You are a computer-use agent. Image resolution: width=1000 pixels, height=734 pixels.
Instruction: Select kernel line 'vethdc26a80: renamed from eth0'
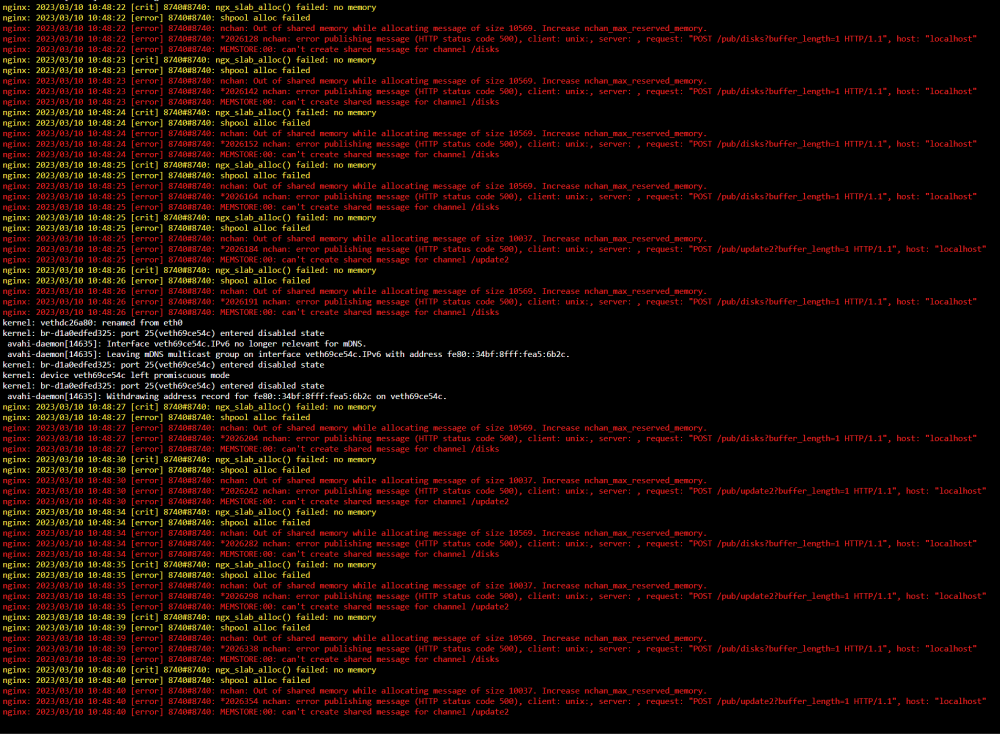pos(92,323)
